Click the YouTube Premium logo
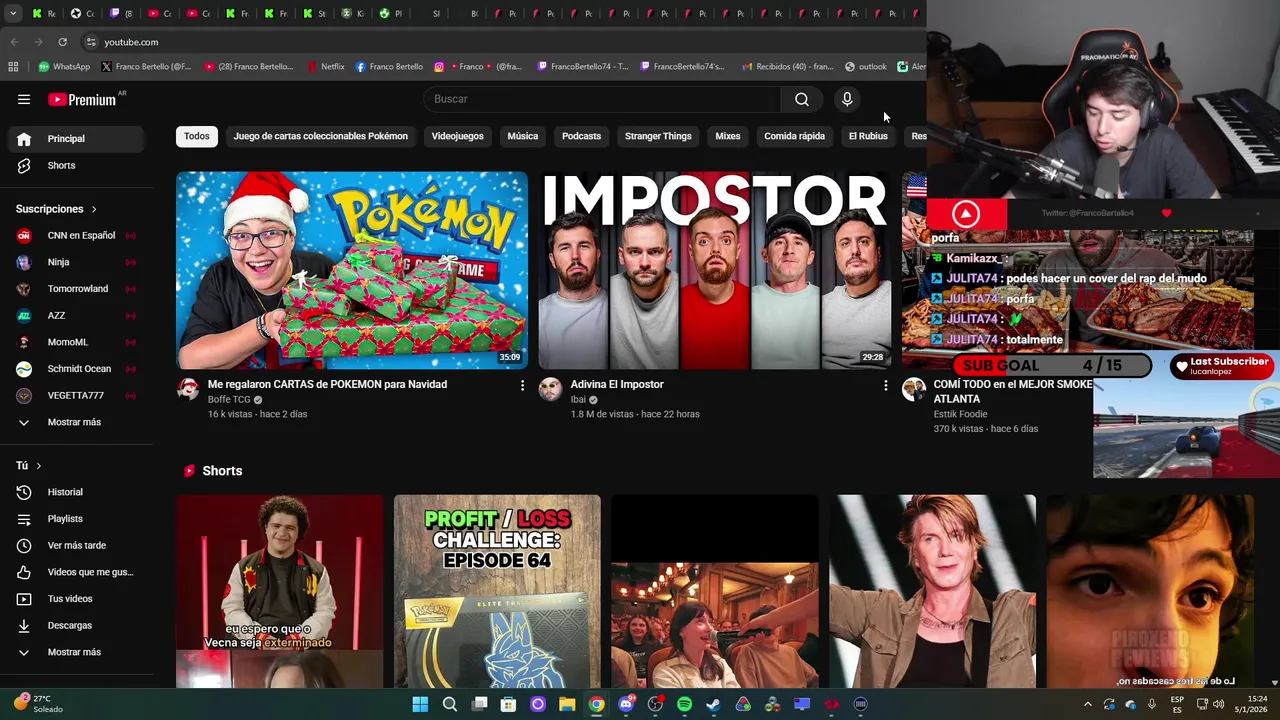The width and height of the screenshot is (1280, 720). 82,99
